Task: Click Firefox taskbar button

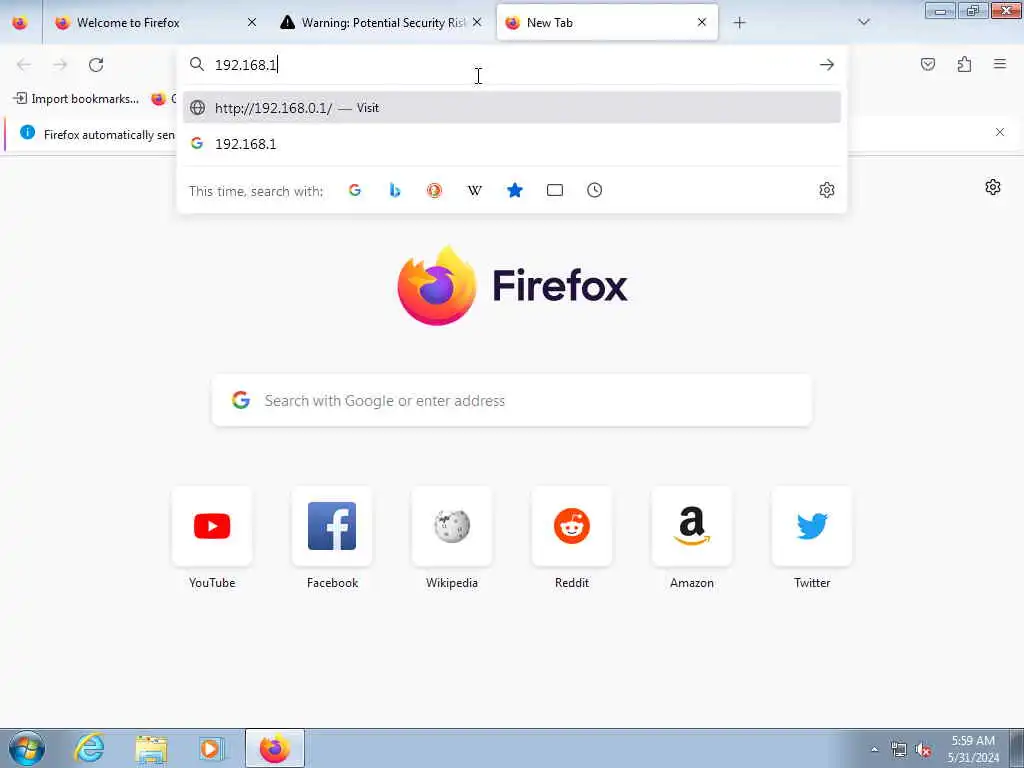Action: (275, 748)
